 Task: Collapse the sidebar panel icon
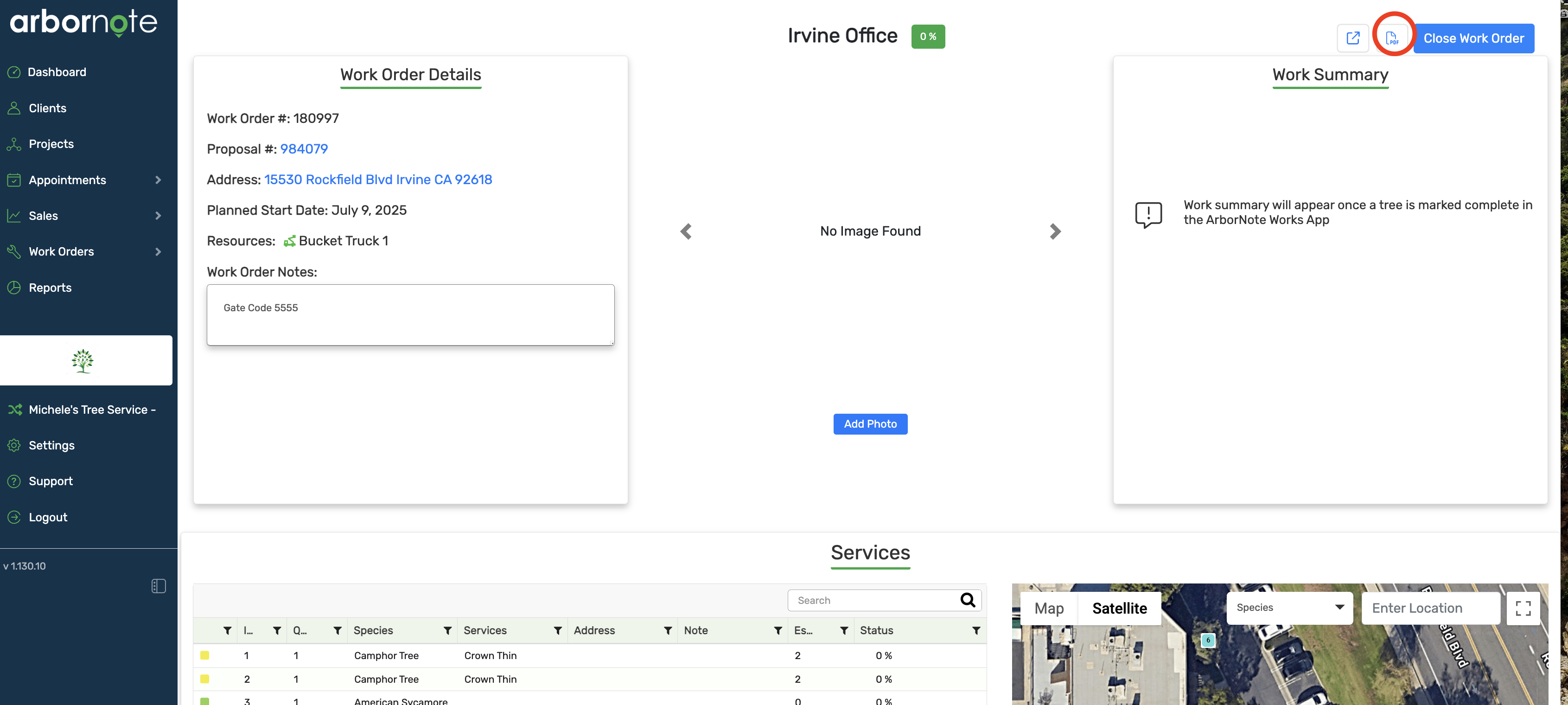coord(158,586)
